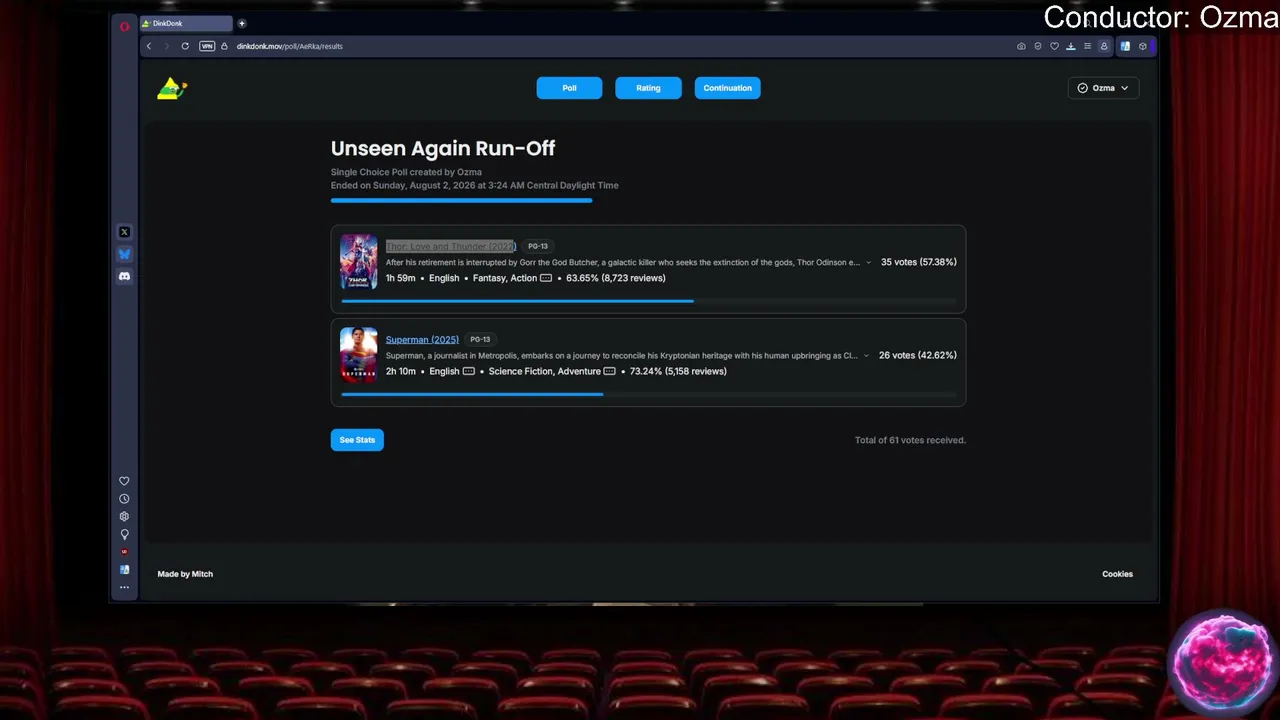Open the Made by Mitch link

185,574
